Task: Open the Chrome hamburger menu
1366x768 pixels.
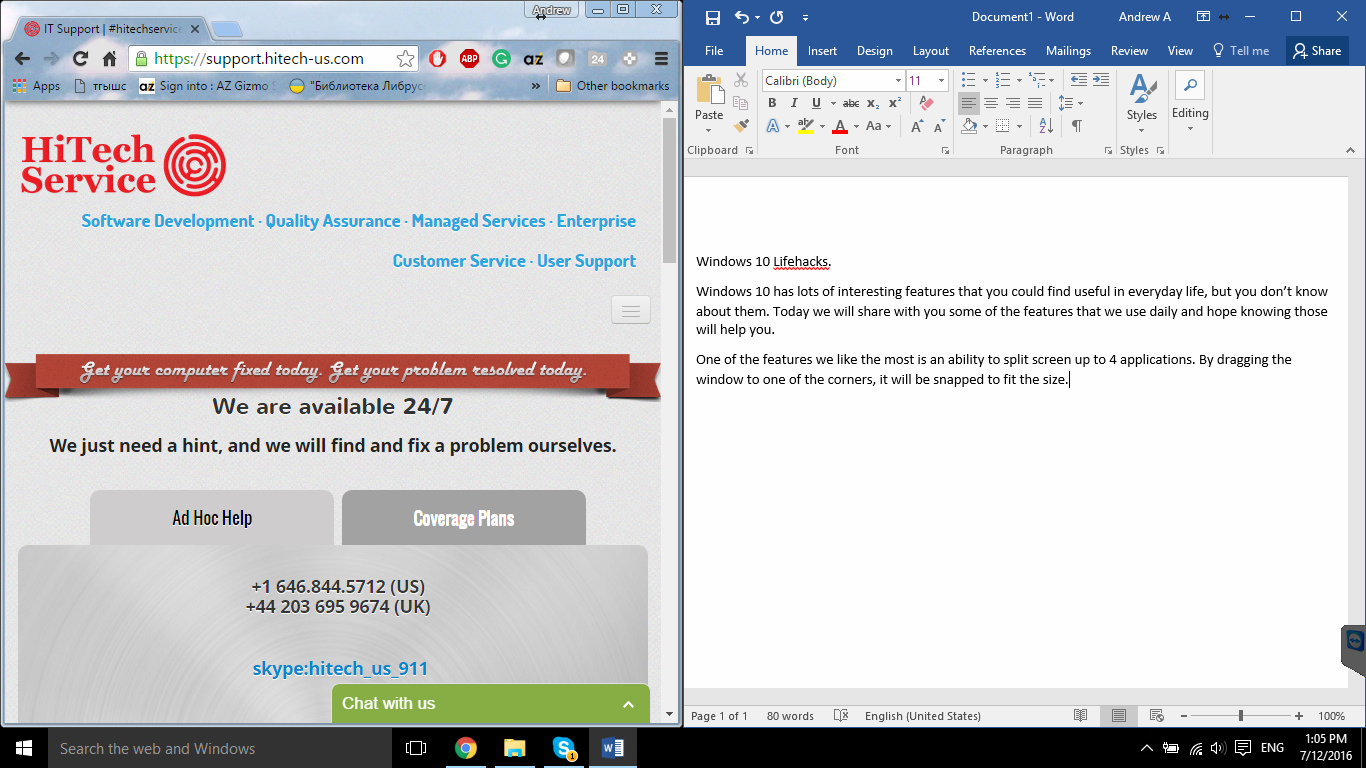Action: (x=661, y=59)
